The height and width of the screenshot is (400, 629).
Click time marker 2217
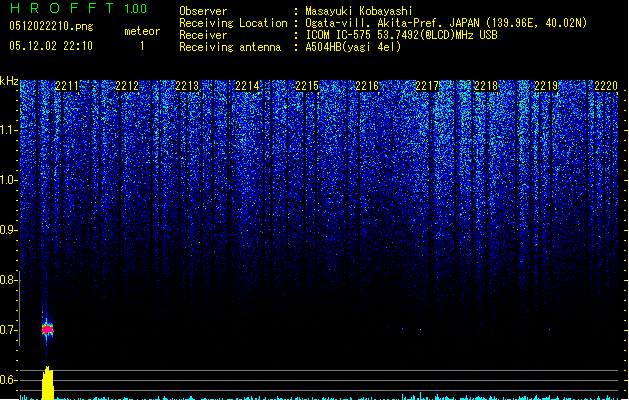427,86
